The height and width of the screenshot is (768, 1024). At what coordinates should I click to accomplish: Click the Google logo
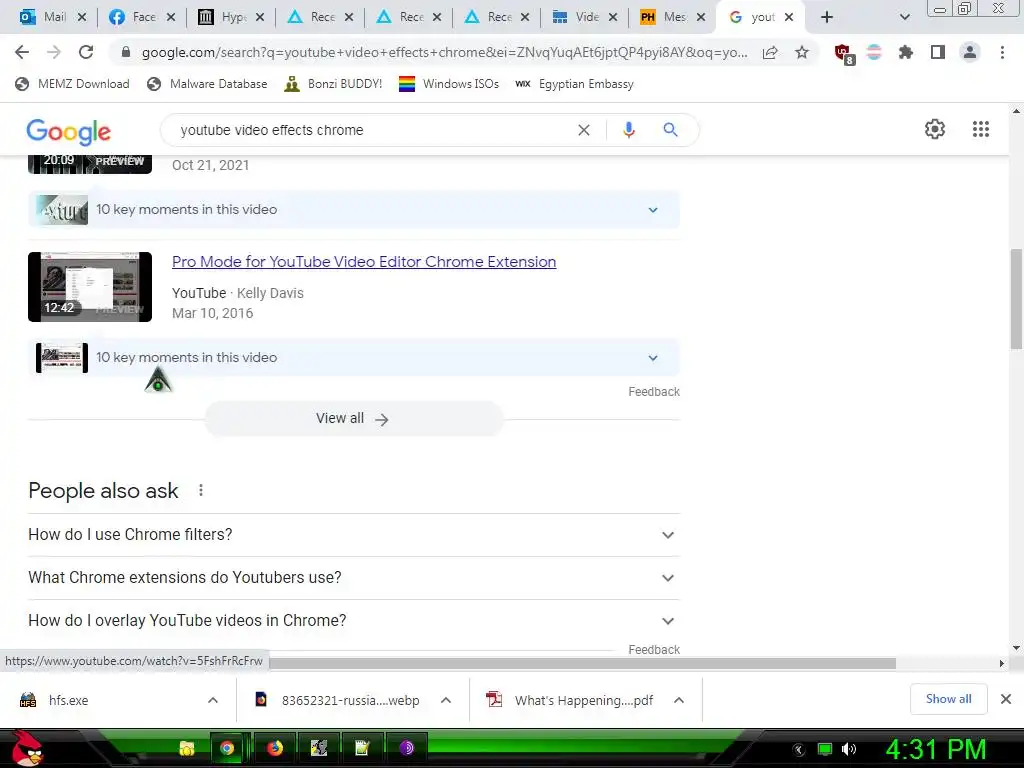[69, 132]
